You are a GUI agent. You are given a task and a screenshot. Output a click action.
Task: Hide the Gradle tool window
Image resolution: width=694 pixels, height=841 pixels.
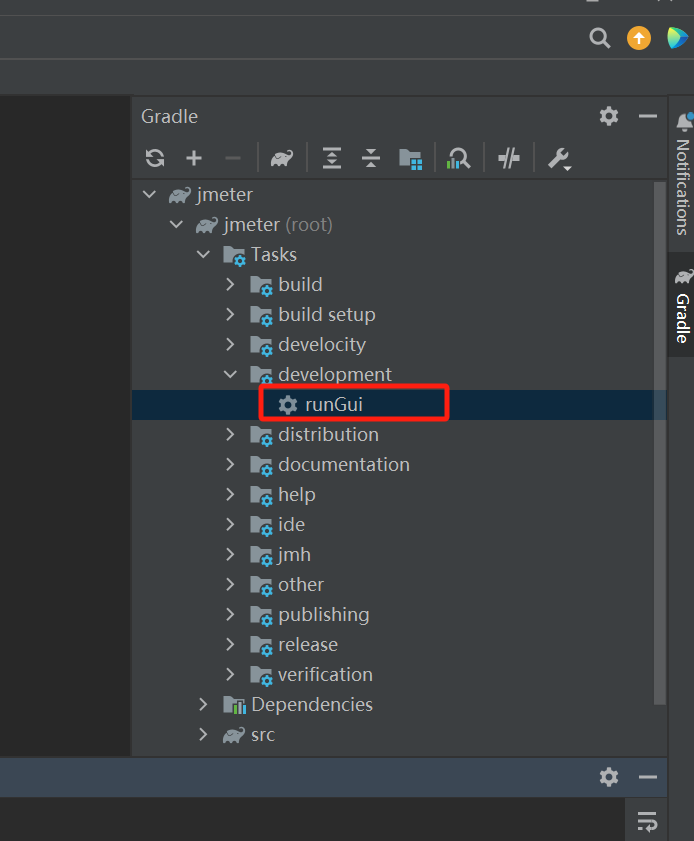(x=648, y=116)
